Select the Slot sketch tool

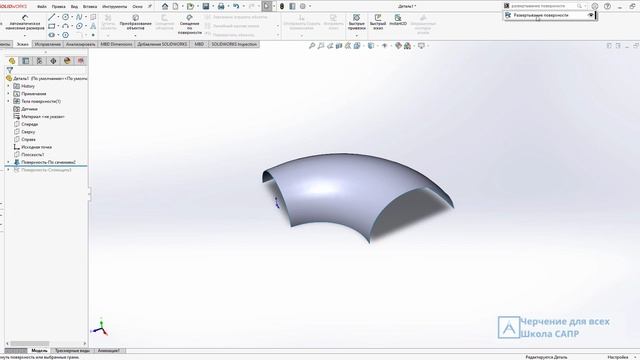52,35
